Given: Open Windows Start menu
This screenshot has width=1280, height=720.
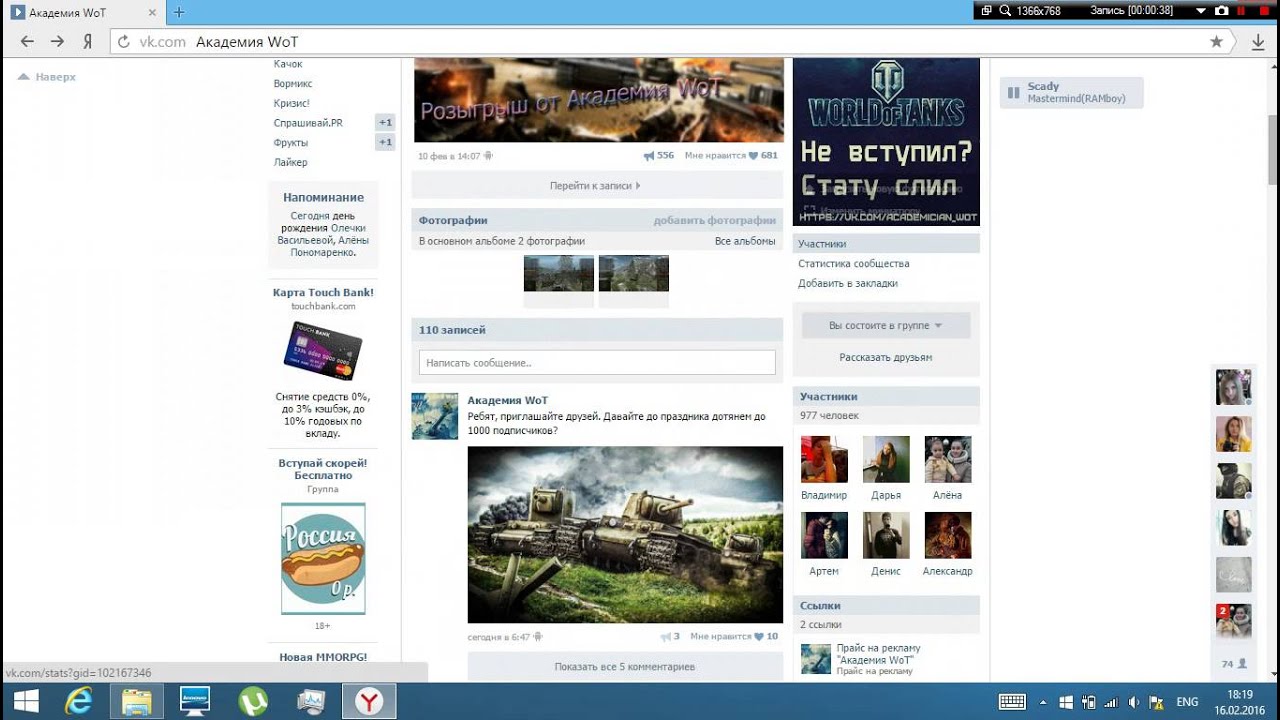Looking at the screenshot, I should [26, 702].
